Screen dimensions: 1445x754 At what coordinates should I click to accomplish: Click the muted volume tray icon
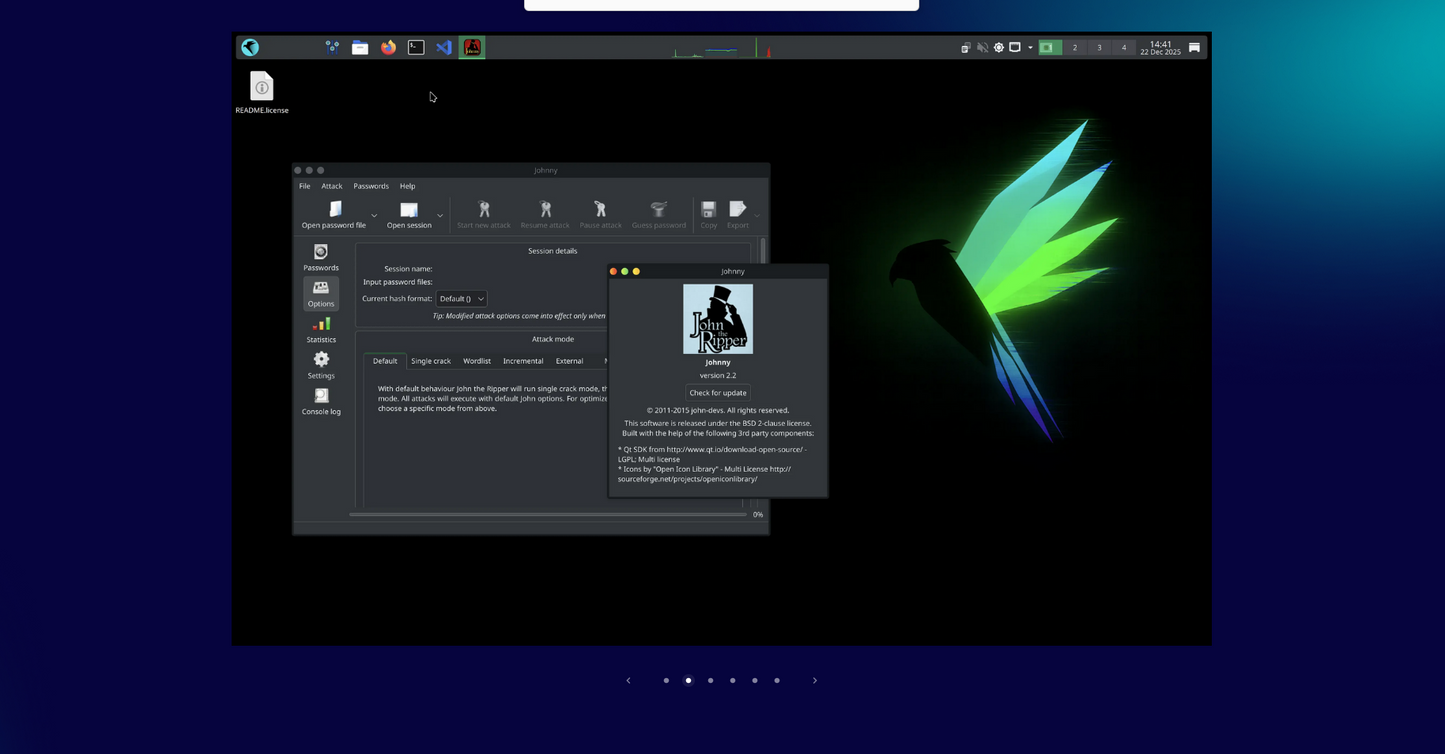(982, 47)
